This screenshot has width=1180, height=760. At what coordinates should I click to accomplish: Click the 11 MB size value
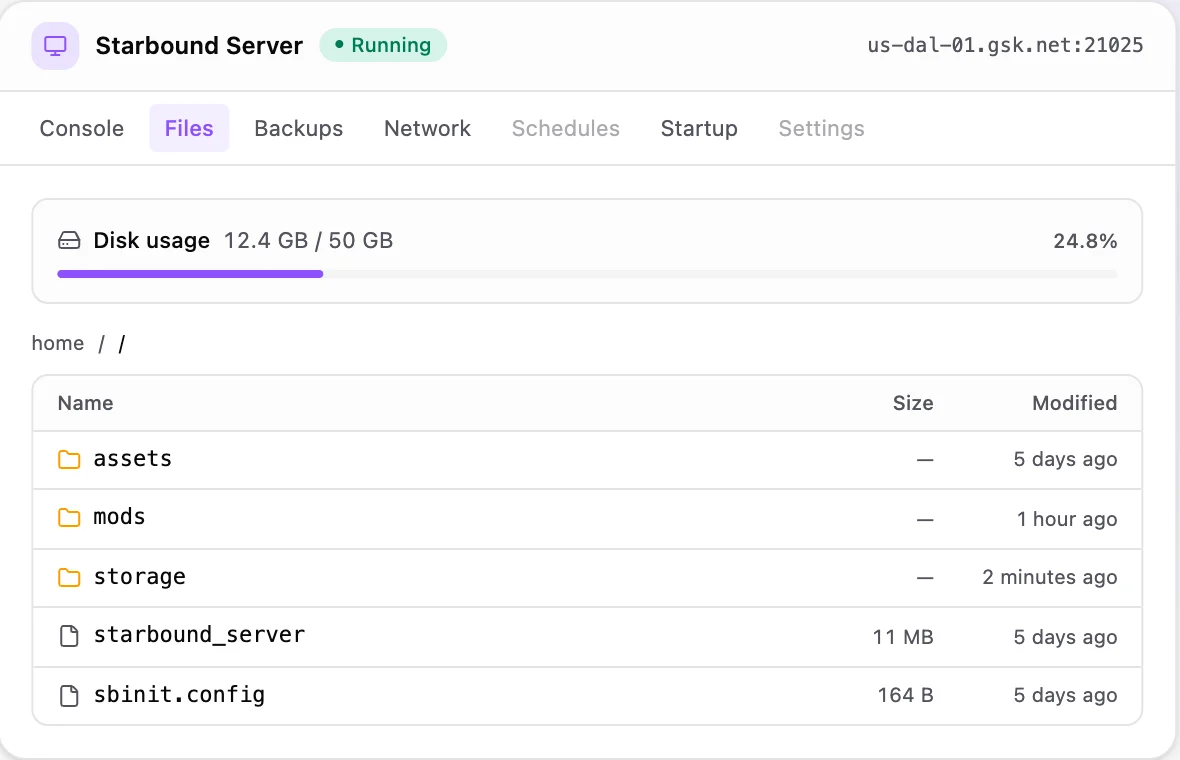903,637
